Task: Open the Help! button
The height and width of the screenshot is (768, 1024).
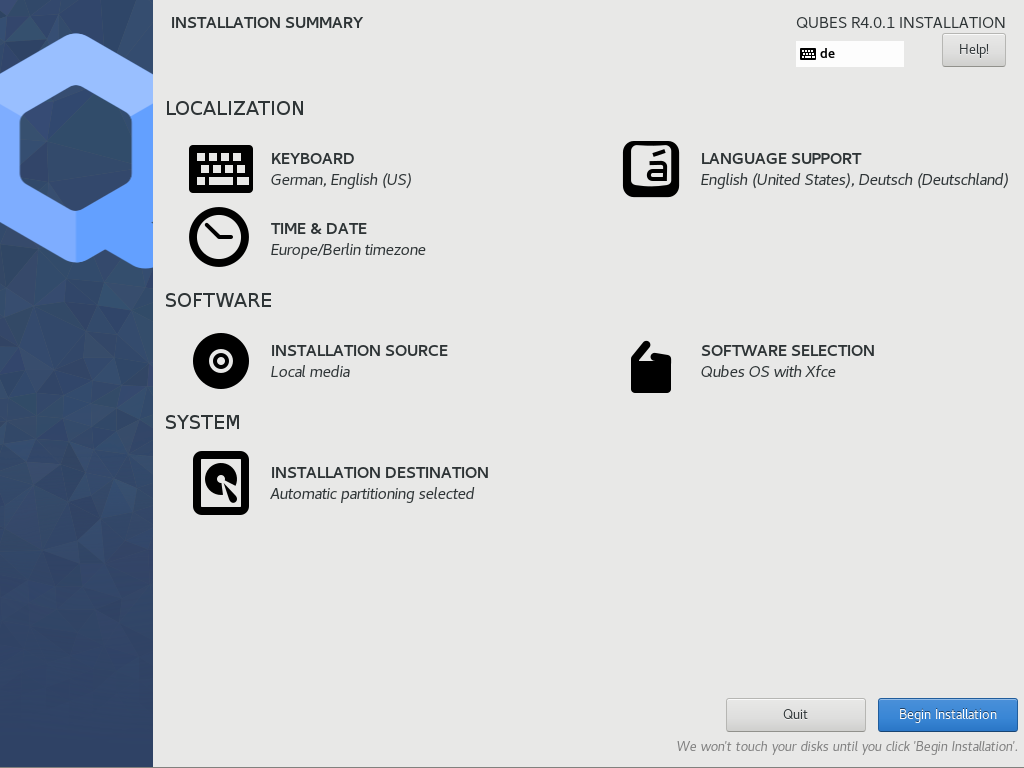Action: [974, 50]
